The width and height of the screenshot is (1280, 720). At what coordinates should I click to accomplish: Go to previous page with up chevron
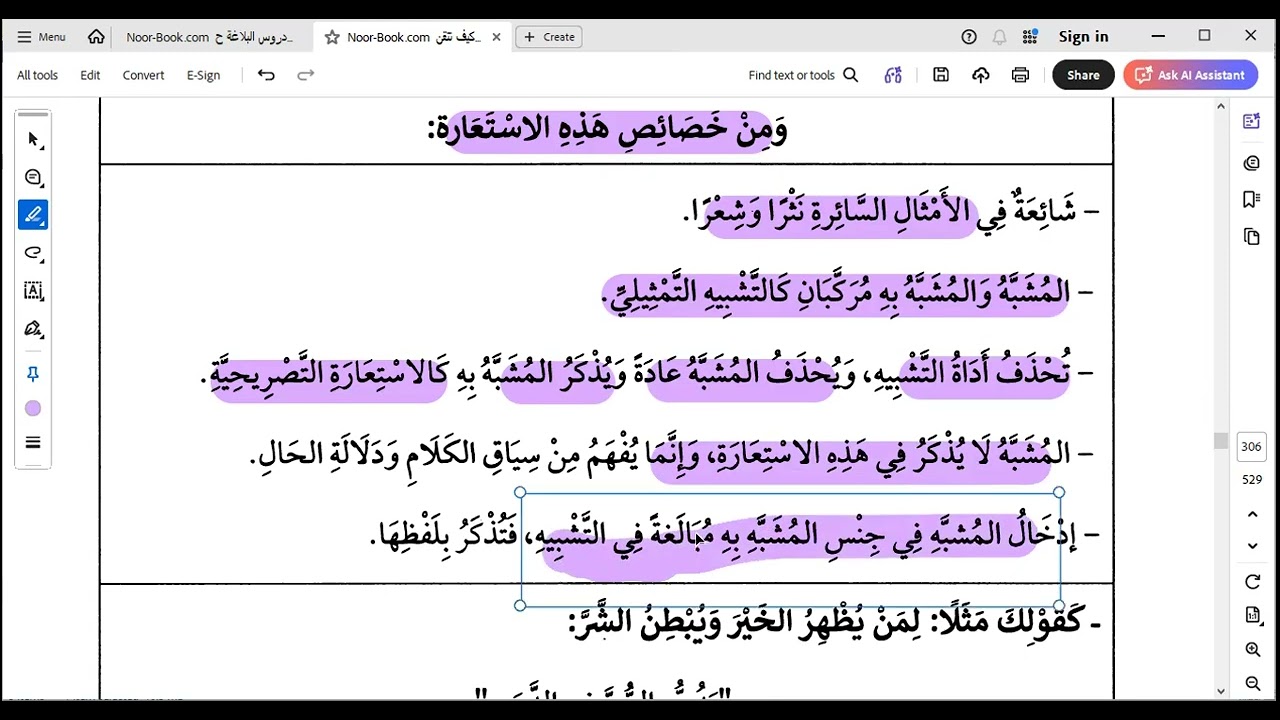click(x=1252, y=514)
